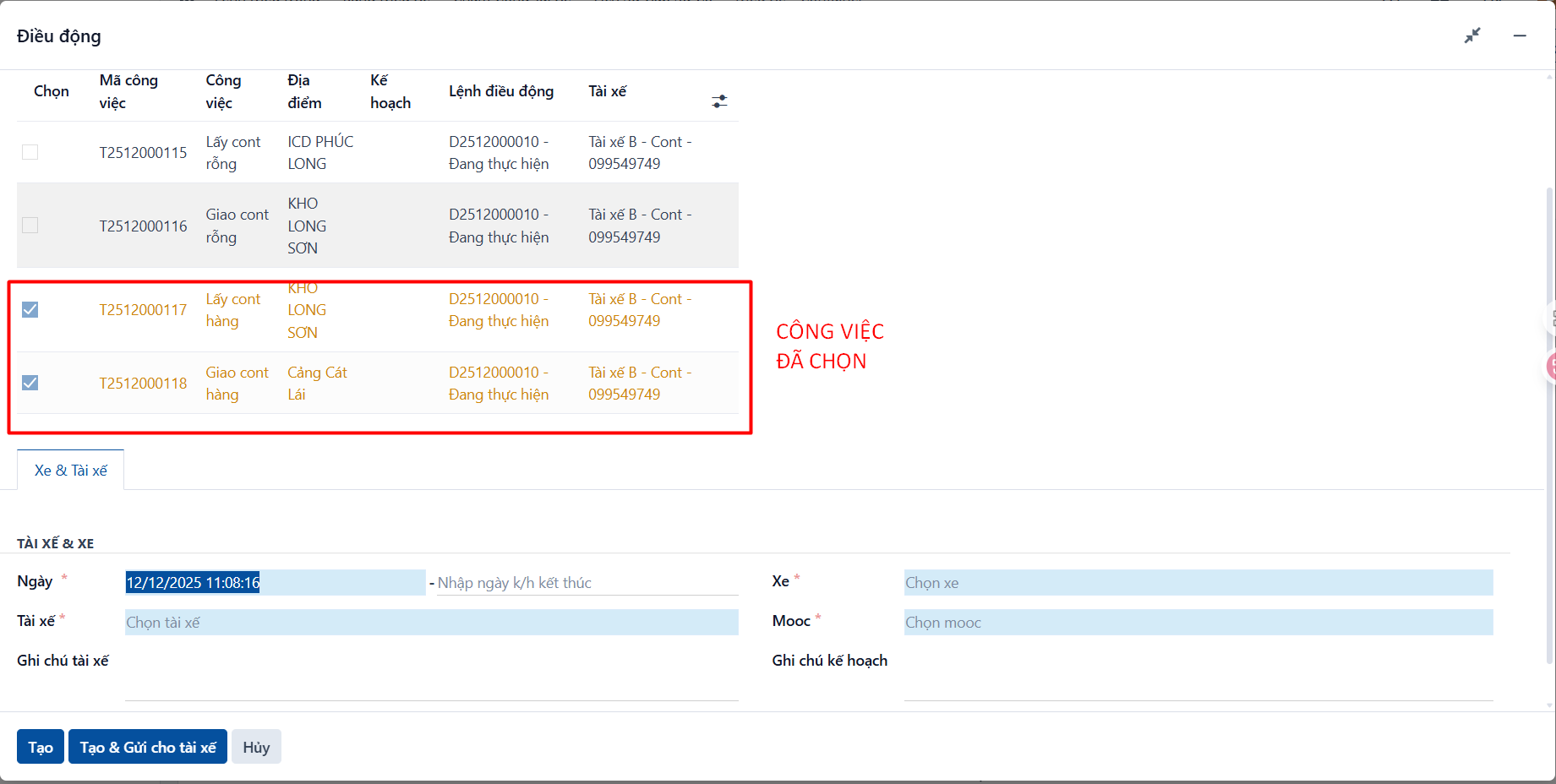Screen dimensions: 1556x784
Task: Click Giao cont rỗng cell
Action: [x=237, y=226]
